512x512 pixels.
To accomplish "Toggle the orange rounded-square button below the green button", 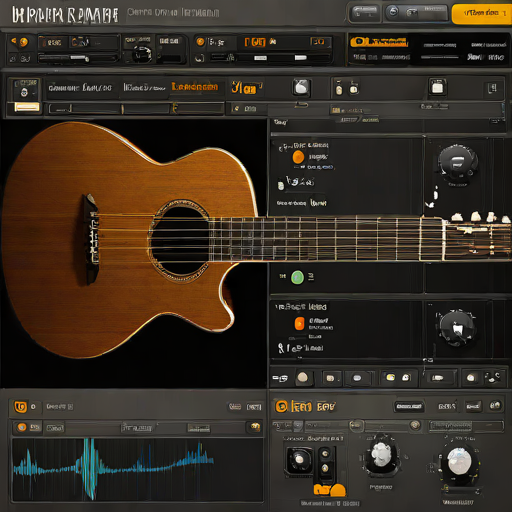I will (299, 324).
